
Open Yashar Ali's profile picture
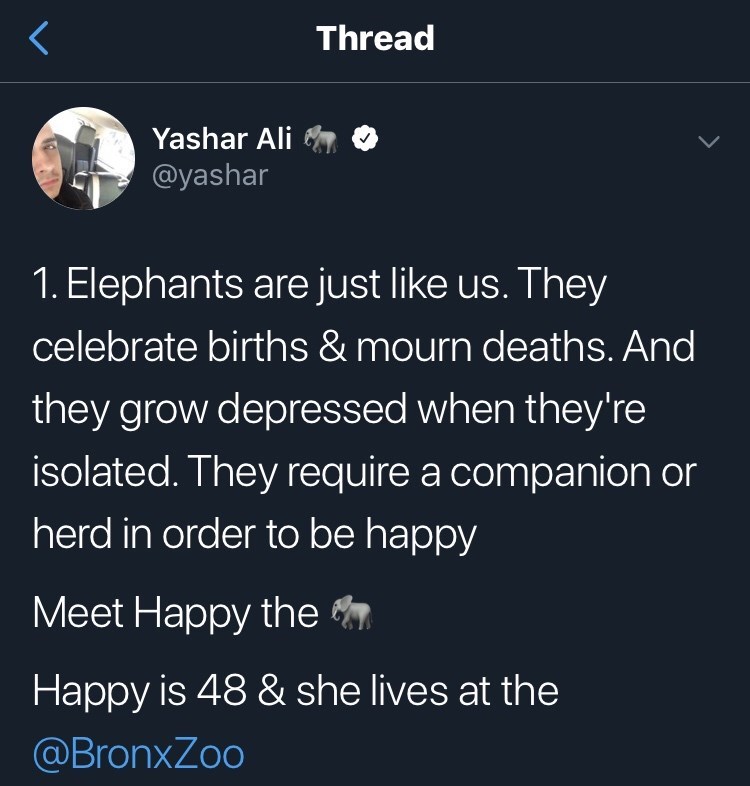(84, 158)
